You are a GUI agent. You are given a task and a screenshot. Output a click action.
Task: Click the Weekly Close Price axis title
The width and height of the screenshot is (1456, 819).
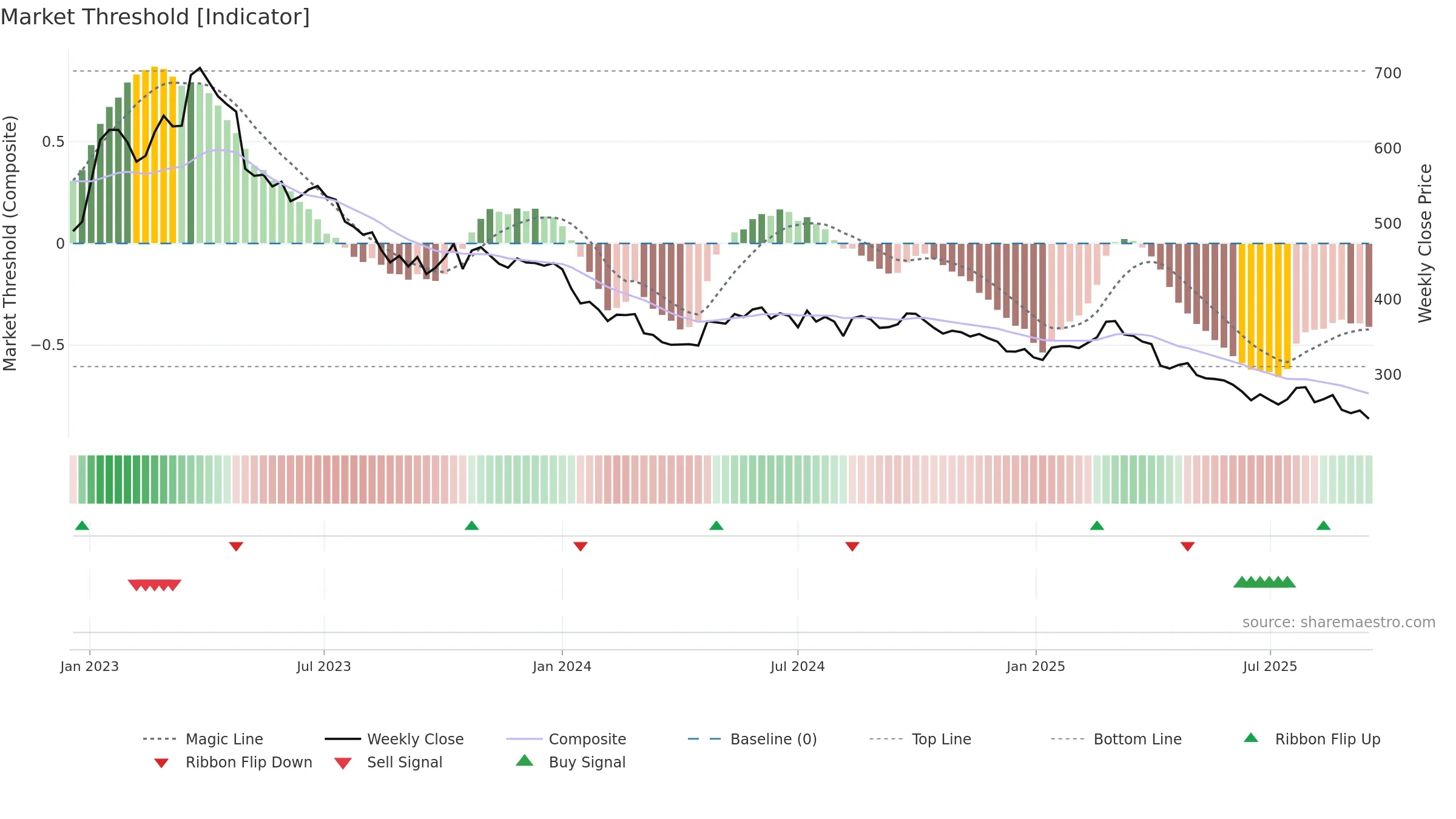[1425, 243]
